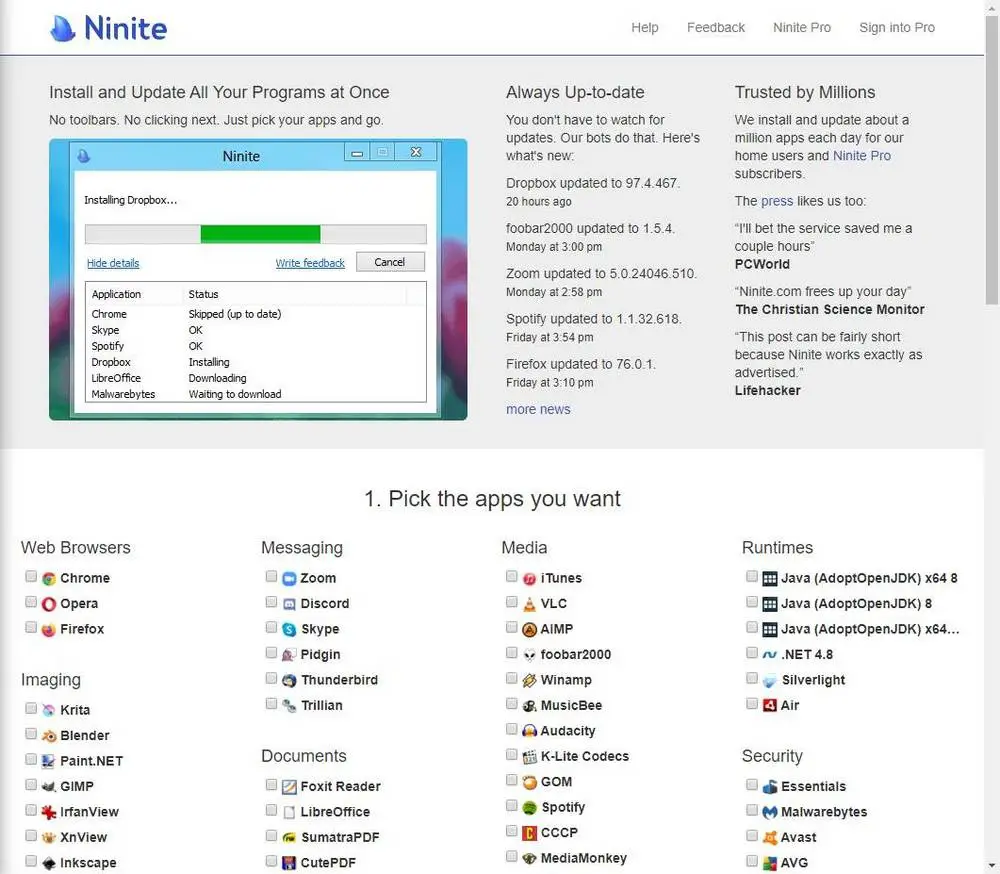Screen dimensions: 1000x874
Task: Click Hide details in the installer image
Action: 113,263
